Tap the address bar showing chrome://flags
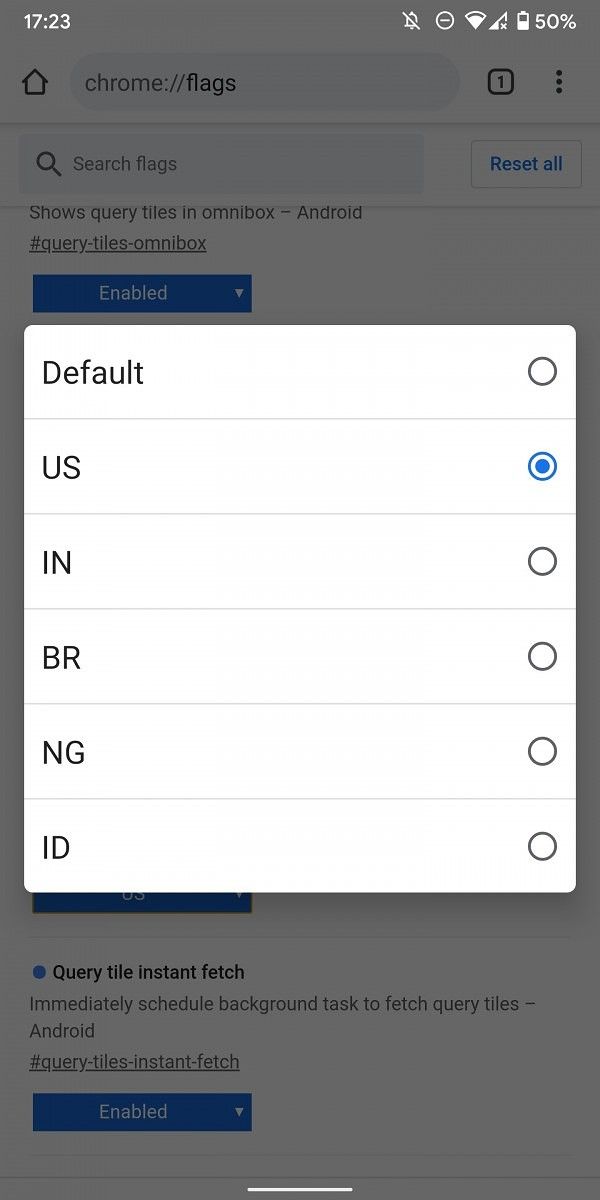This screenshot has width=600, height=1200. (264, 82)
